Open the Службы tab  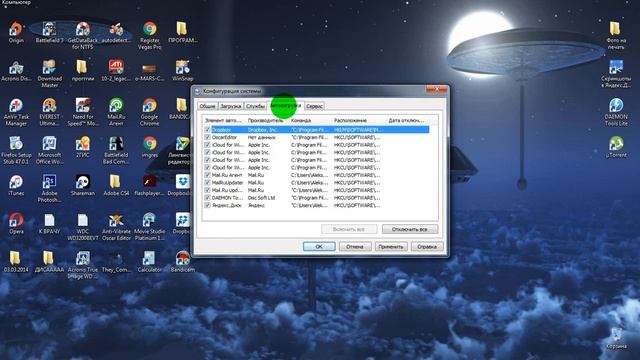click(256, 106)
